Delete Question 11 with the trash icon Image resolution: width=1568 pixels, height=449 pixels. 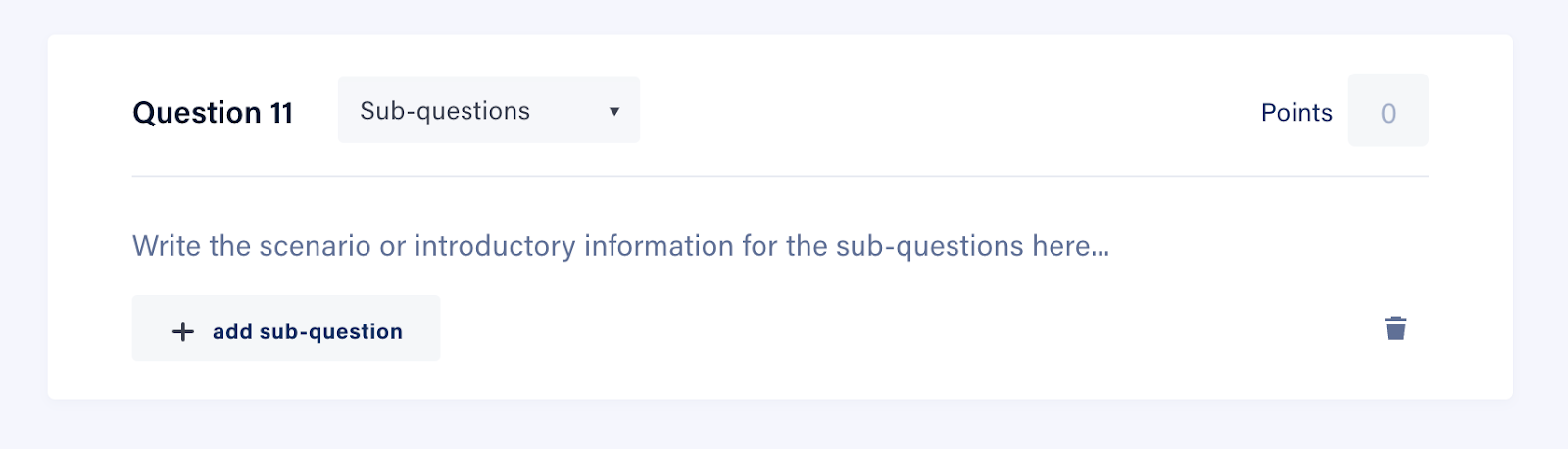1396,327
